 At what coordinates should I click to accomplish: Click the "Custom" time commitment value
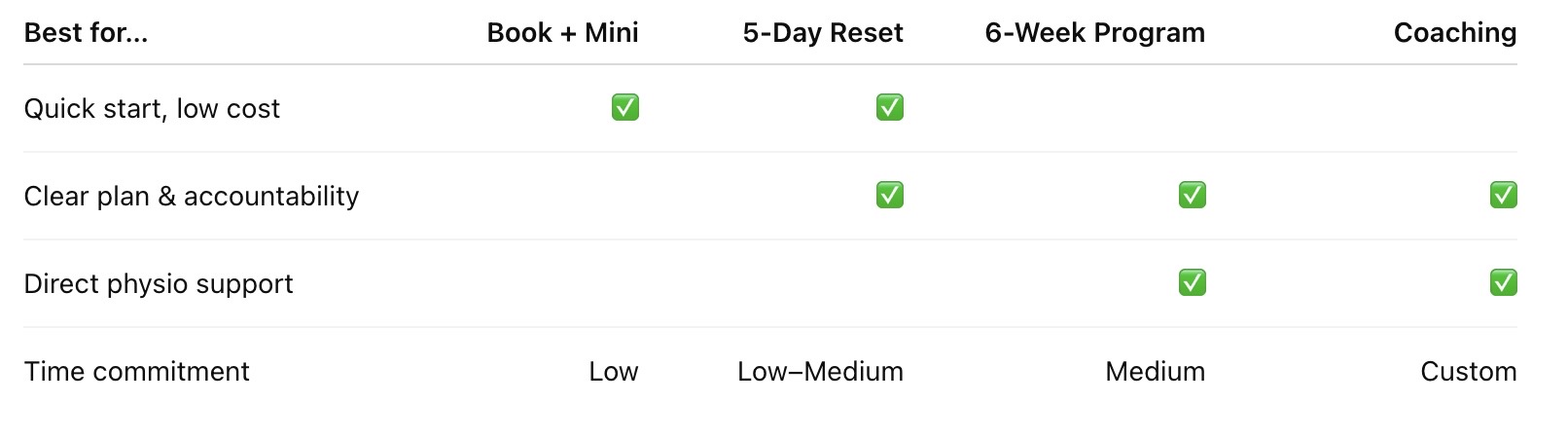1468,371
